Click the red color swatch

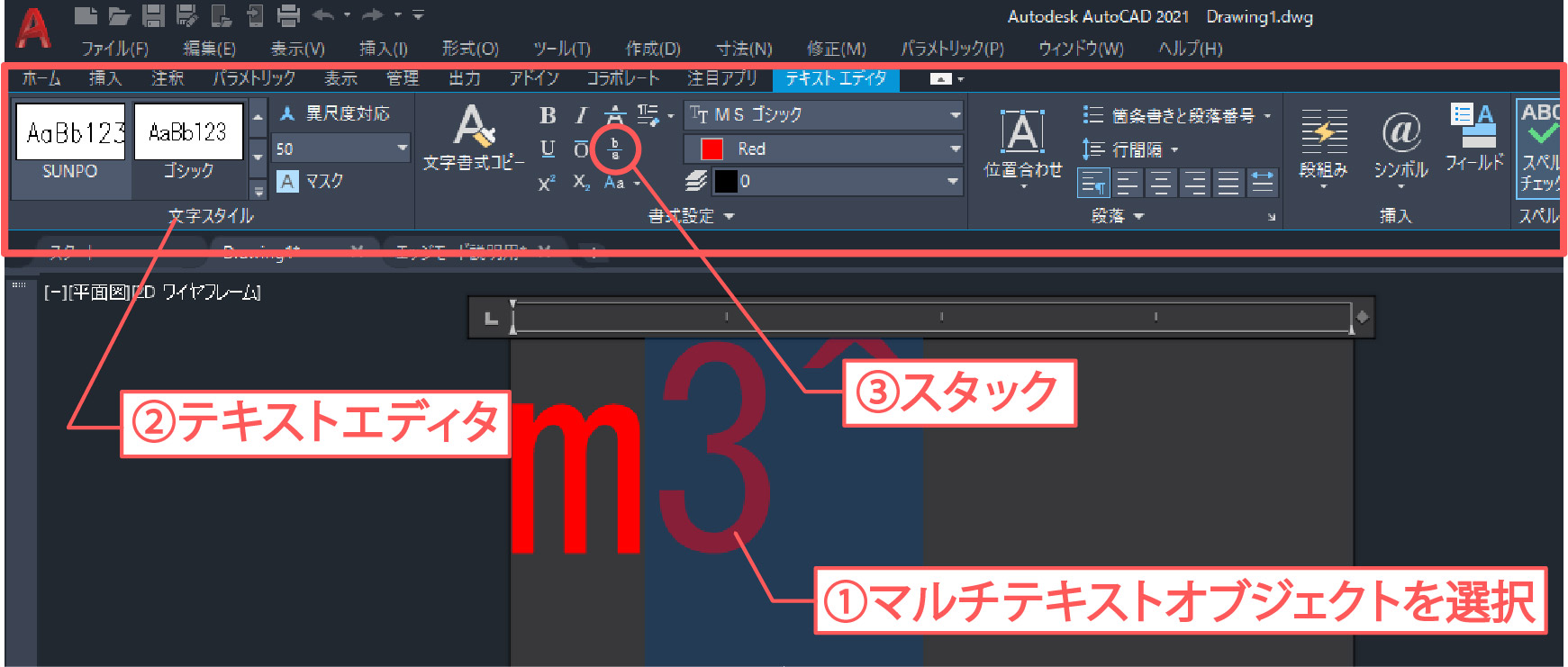point(711,149)
